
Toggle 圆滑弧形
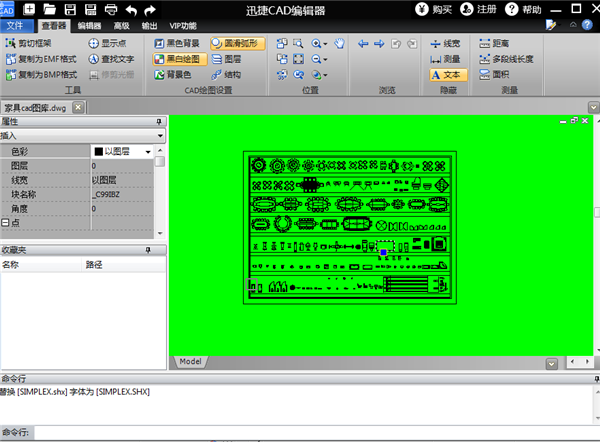point(238,43)
